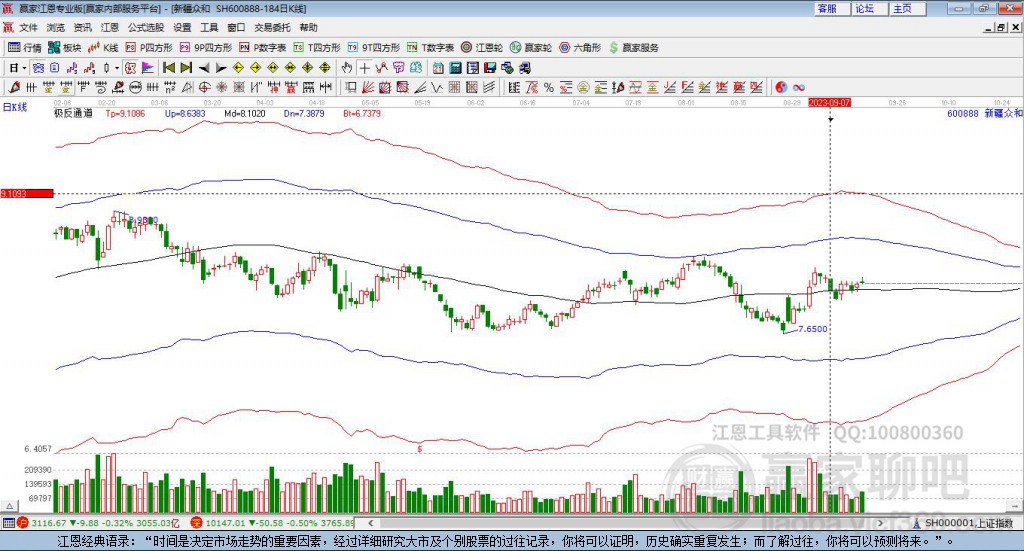Move chart right with black right arrow
The height and width of the screenshot is (551, 1024).
point(221,67)
